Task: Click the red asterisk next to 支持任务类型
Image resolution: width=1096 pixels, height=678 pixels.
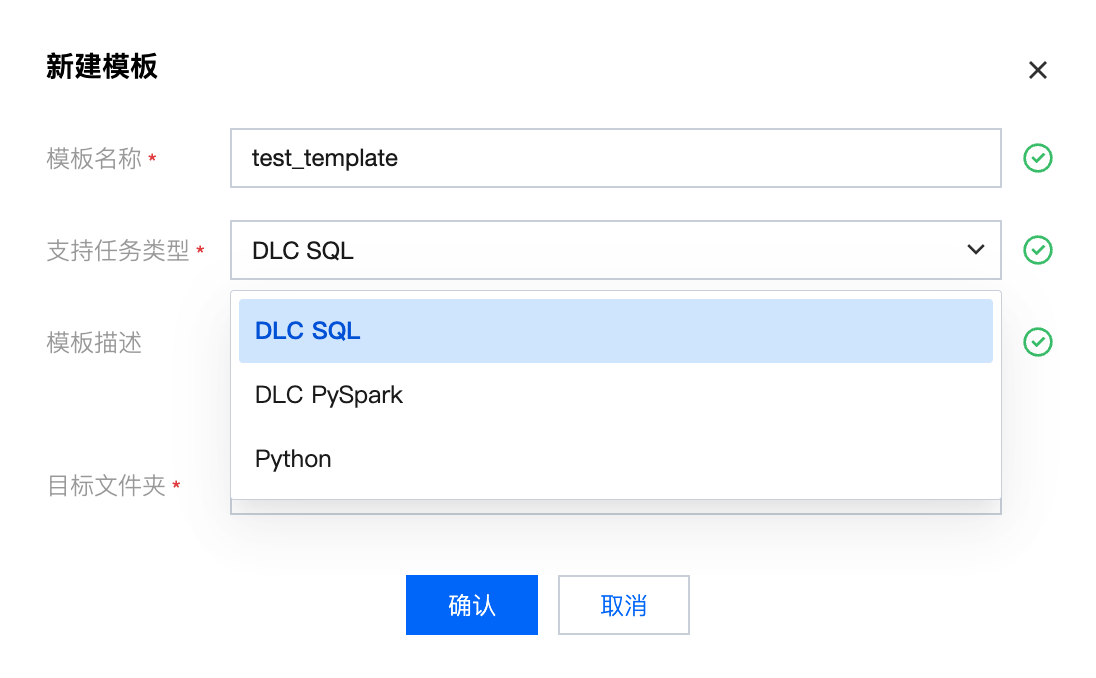Action: click(x=200, y=251)
